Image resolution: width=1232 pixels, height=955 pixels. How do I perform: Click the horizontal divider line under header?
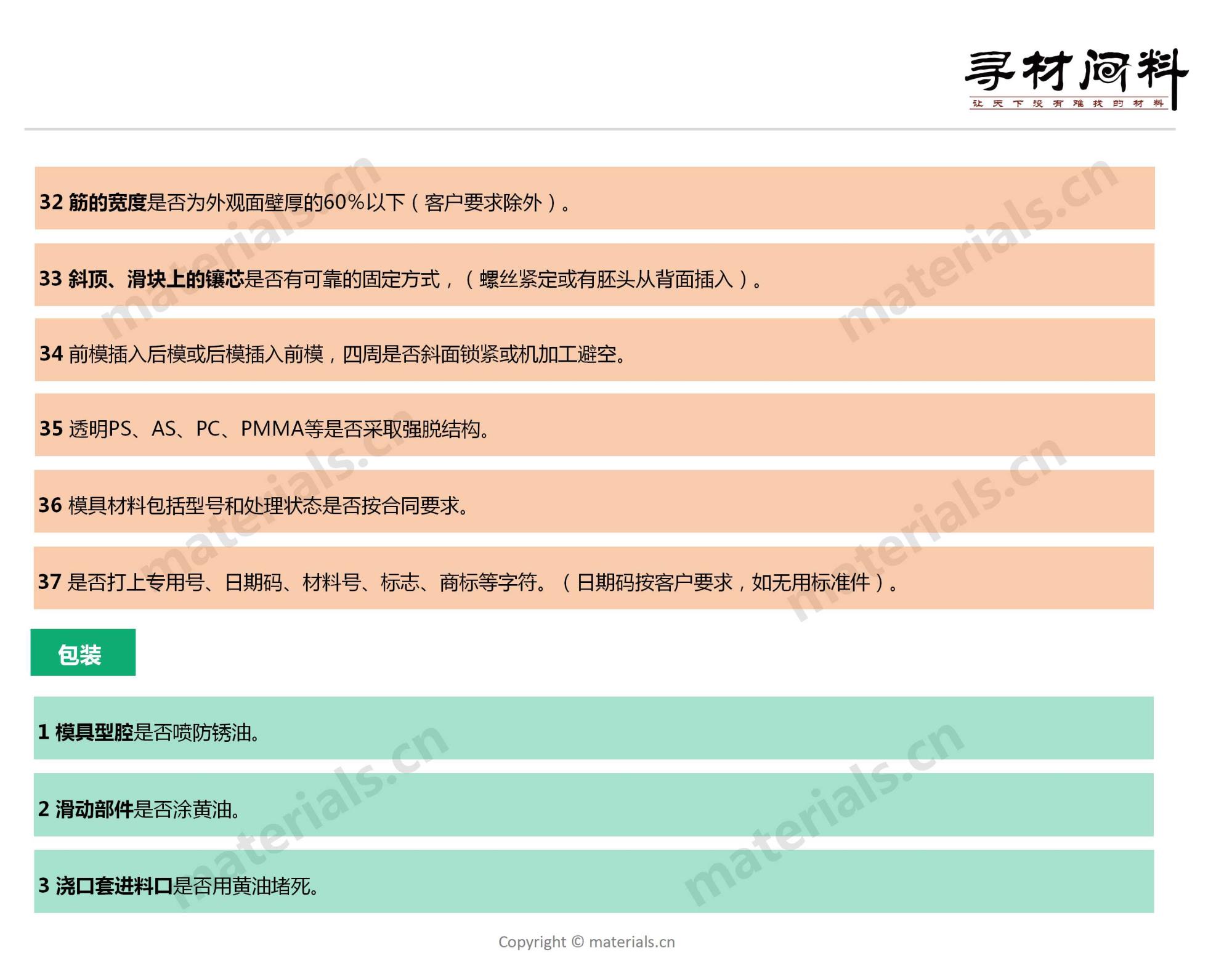pos(599,129)
